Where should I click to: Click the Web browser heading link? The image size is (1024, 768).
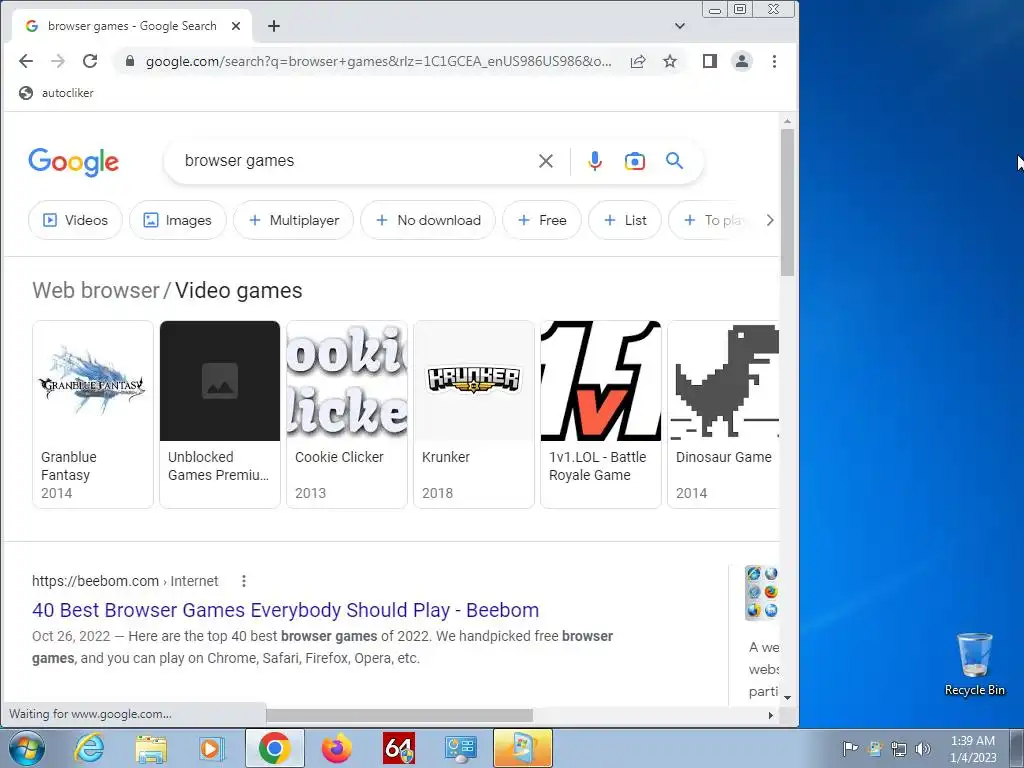96,291
